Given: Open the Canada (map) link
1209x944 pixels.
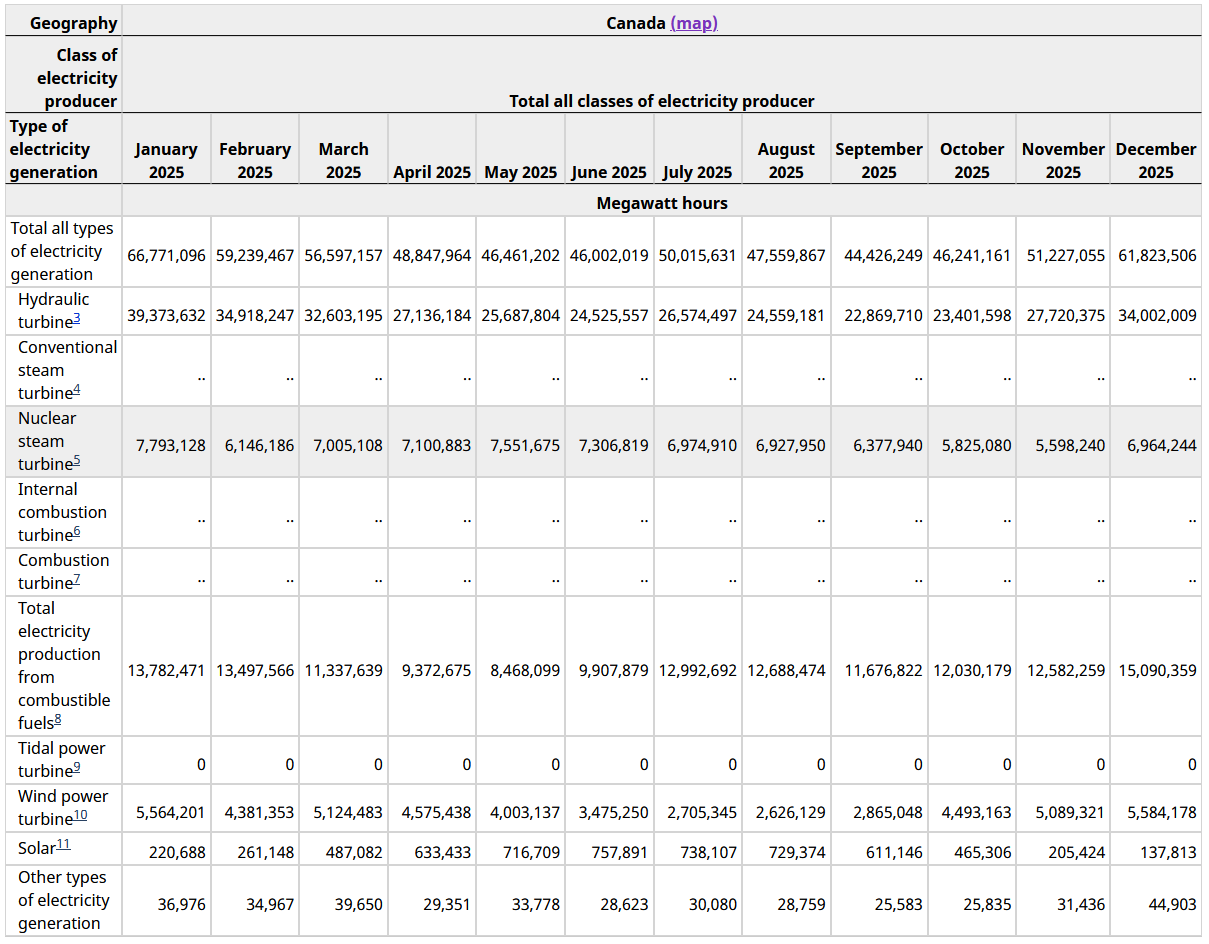Looking at the screenshot, I should click(x=693, y=22).
